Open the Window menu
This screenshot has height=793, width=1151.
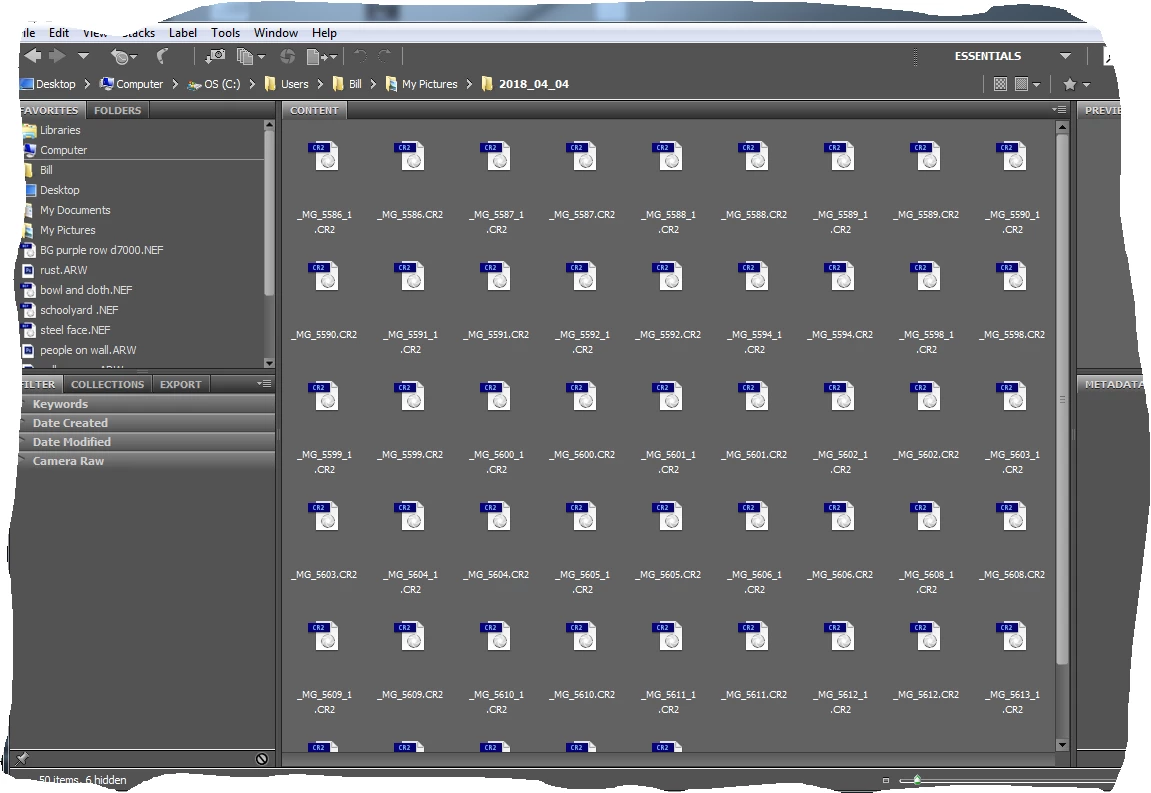276,33
